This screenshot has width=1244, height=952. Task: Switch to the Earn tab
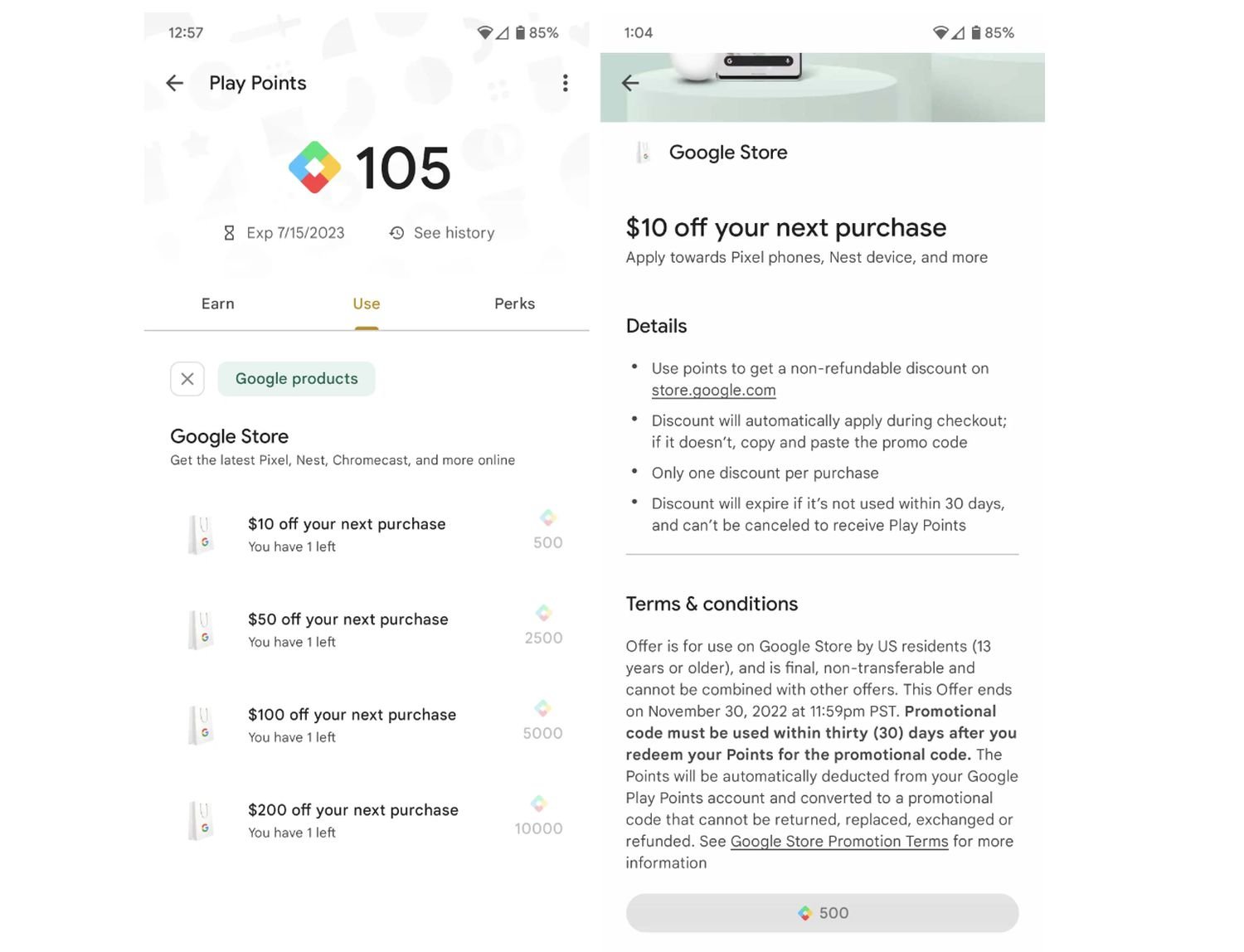218,304
